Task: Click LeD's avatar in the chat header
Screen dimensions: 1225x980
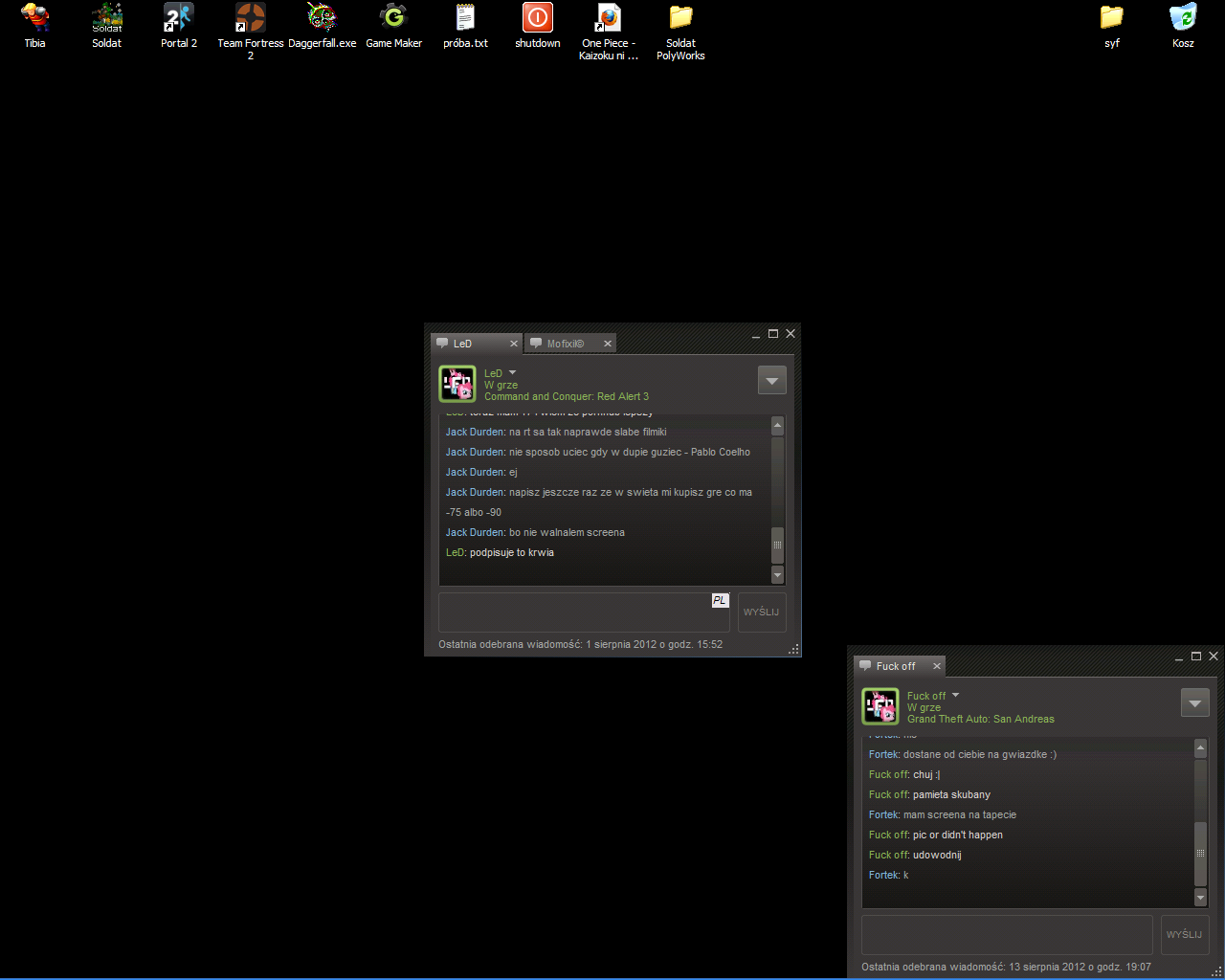Action: pos(457,384)
